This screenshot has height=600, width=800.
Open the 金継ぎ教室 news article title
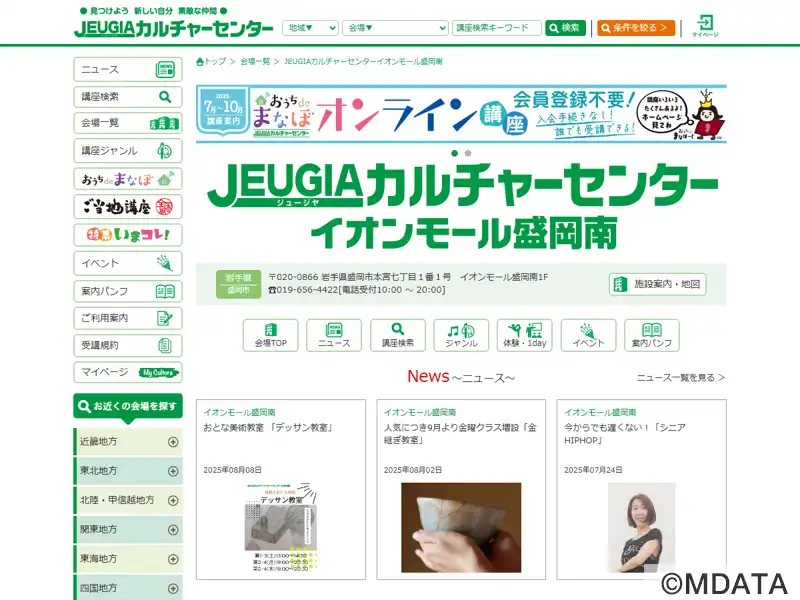click(460, 434)
